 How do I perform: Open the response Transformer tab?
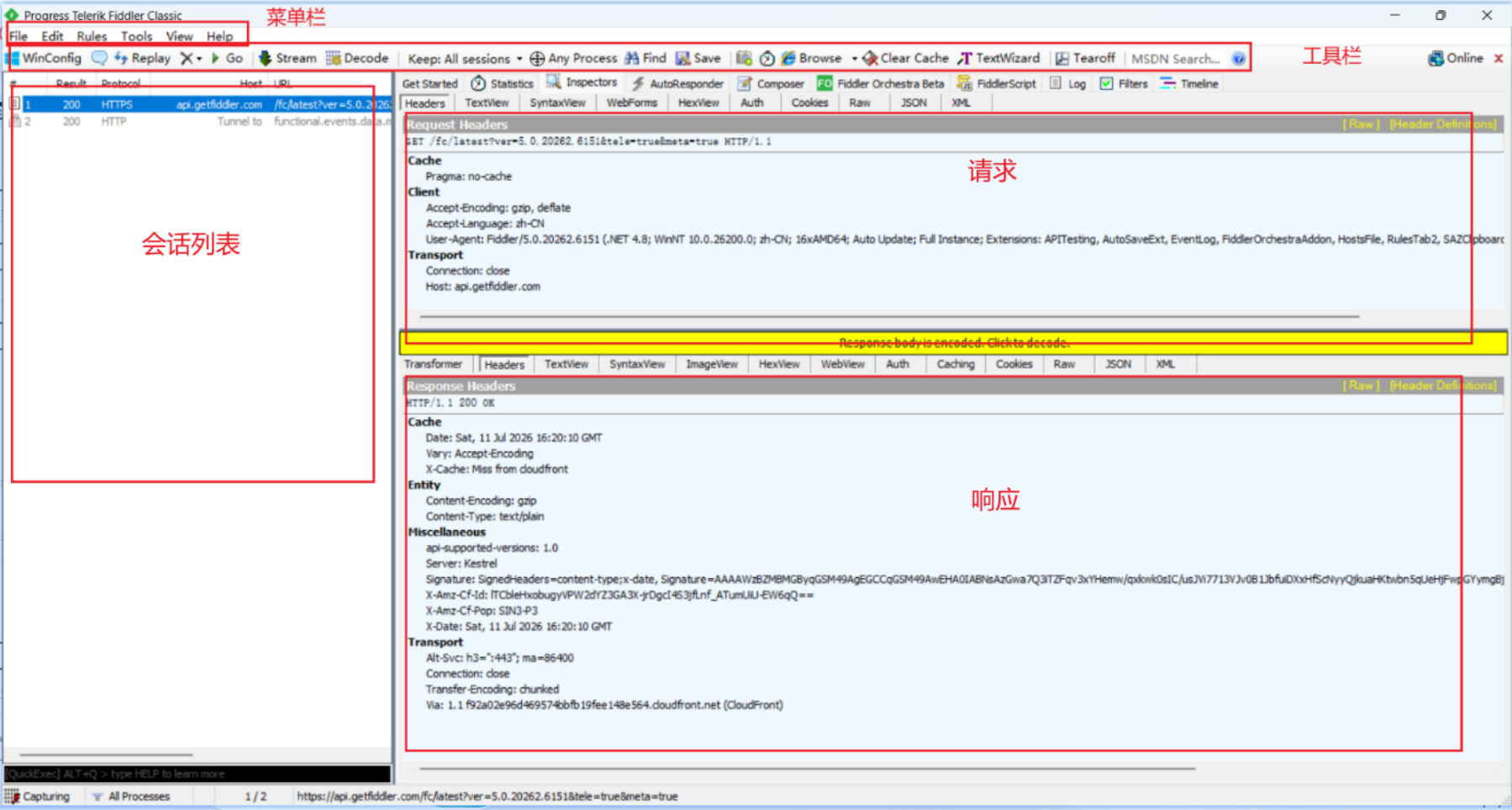(433, 364)
